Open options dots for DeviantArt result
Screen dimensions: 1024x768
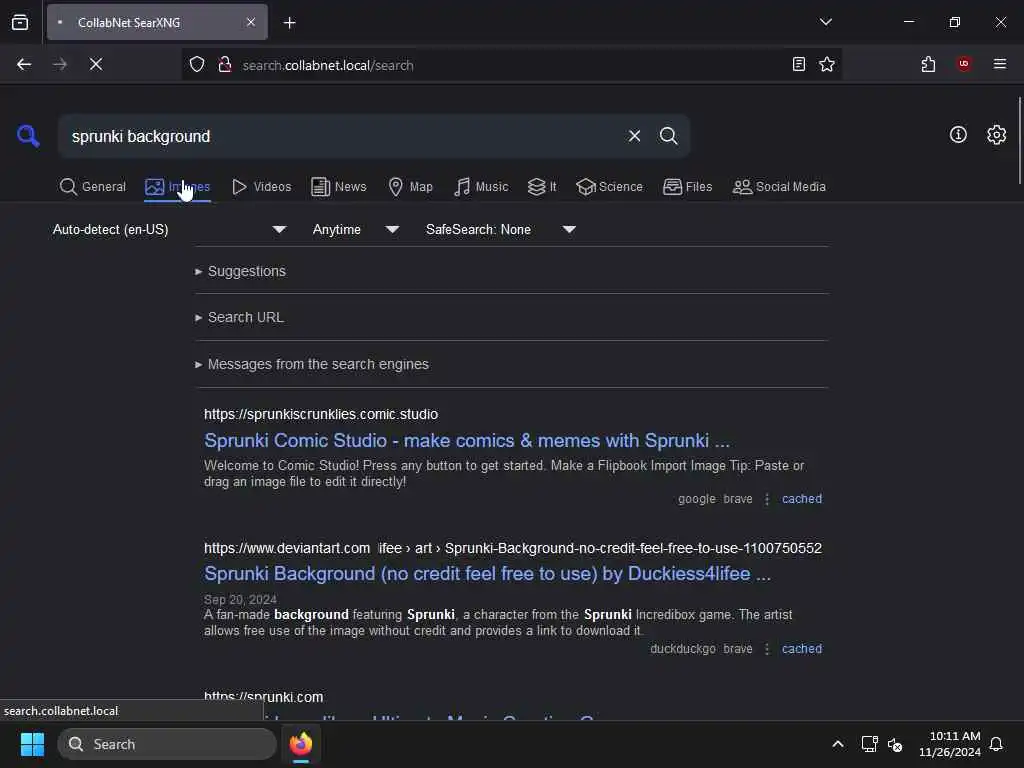(767, 649)
